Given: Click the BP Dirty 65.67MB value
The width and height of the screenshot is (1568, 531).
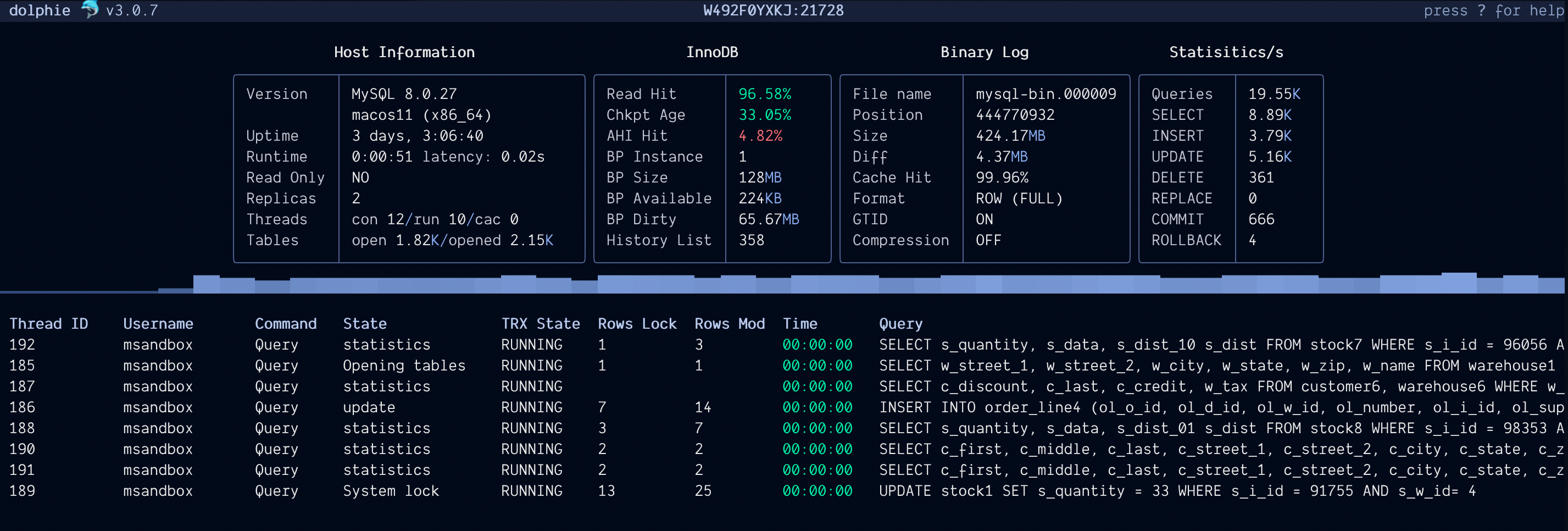Looking at the screenshot, I should [x=769, y=219].
